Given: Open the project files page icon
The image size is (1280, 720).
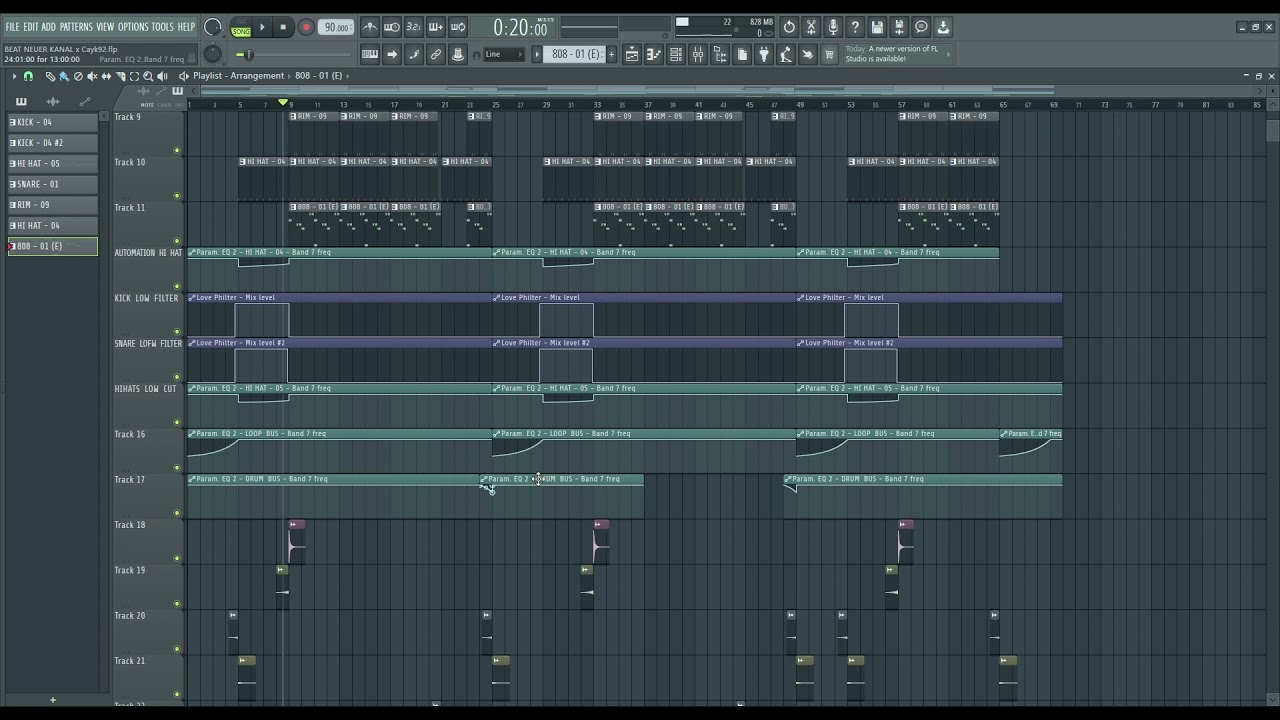Looking at the screenshot, I should coord(742,55).
